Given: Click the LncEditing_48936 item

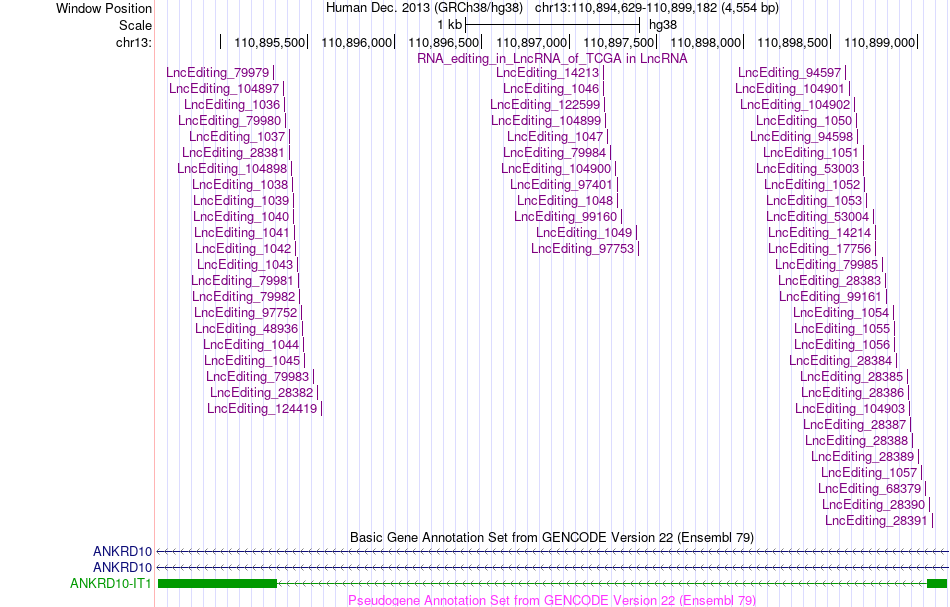Looking at the screenshot, I should (247, 329).
